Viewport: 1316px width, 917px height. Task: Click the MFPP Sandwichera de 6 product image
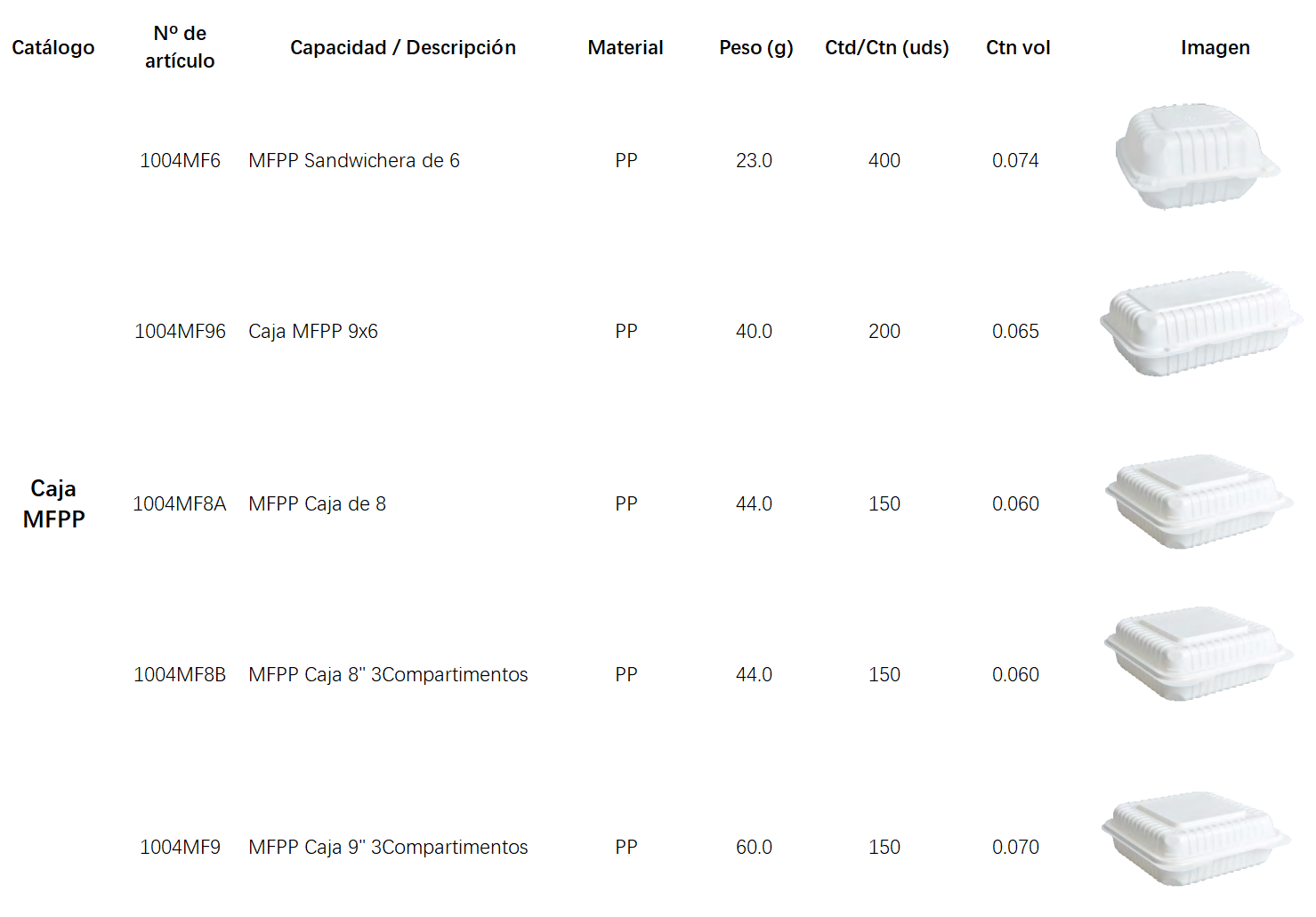[x=1197, y=157]
